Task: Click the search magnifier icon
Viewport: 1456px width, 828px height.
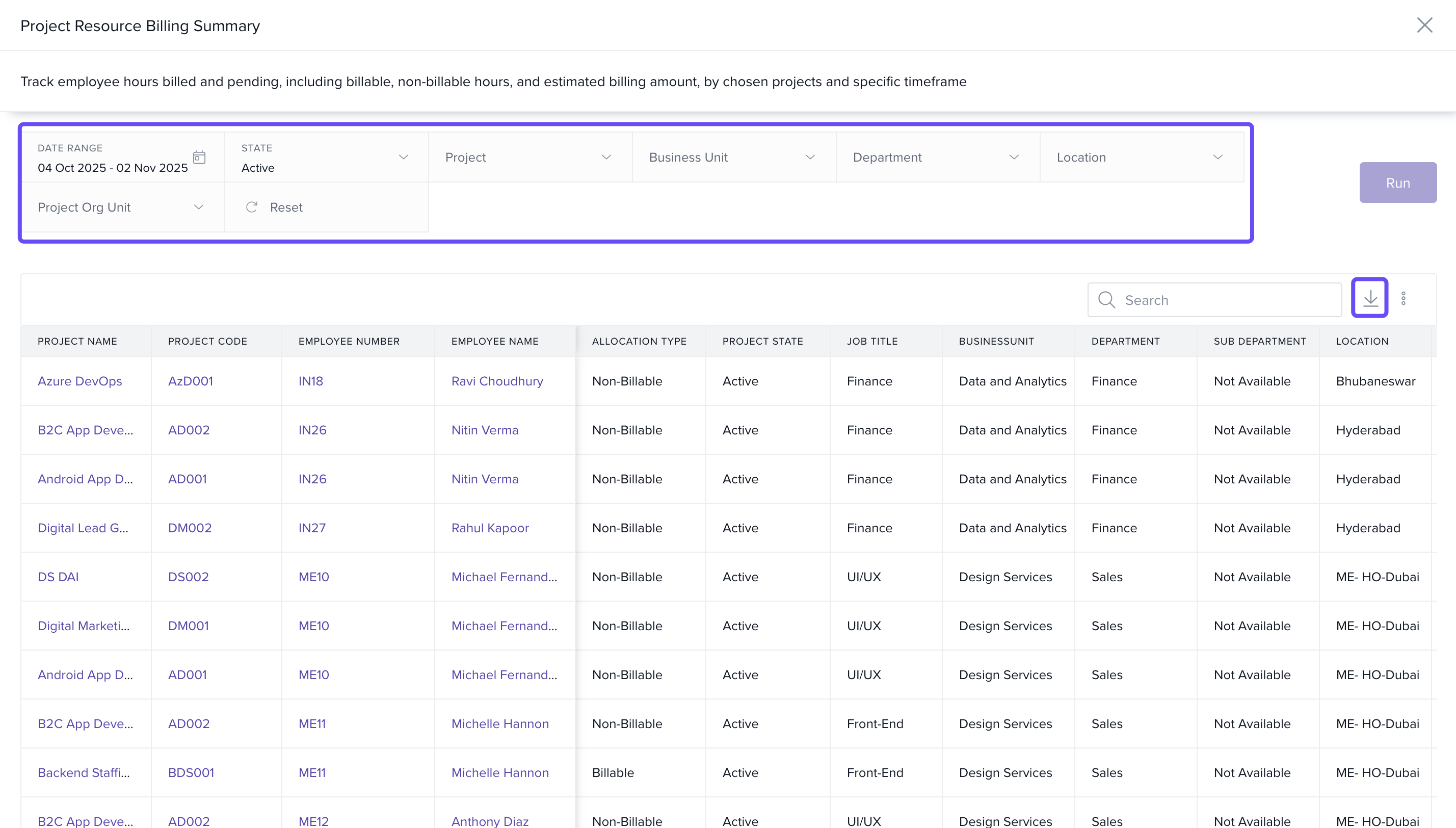Action: pos(1106,300)
